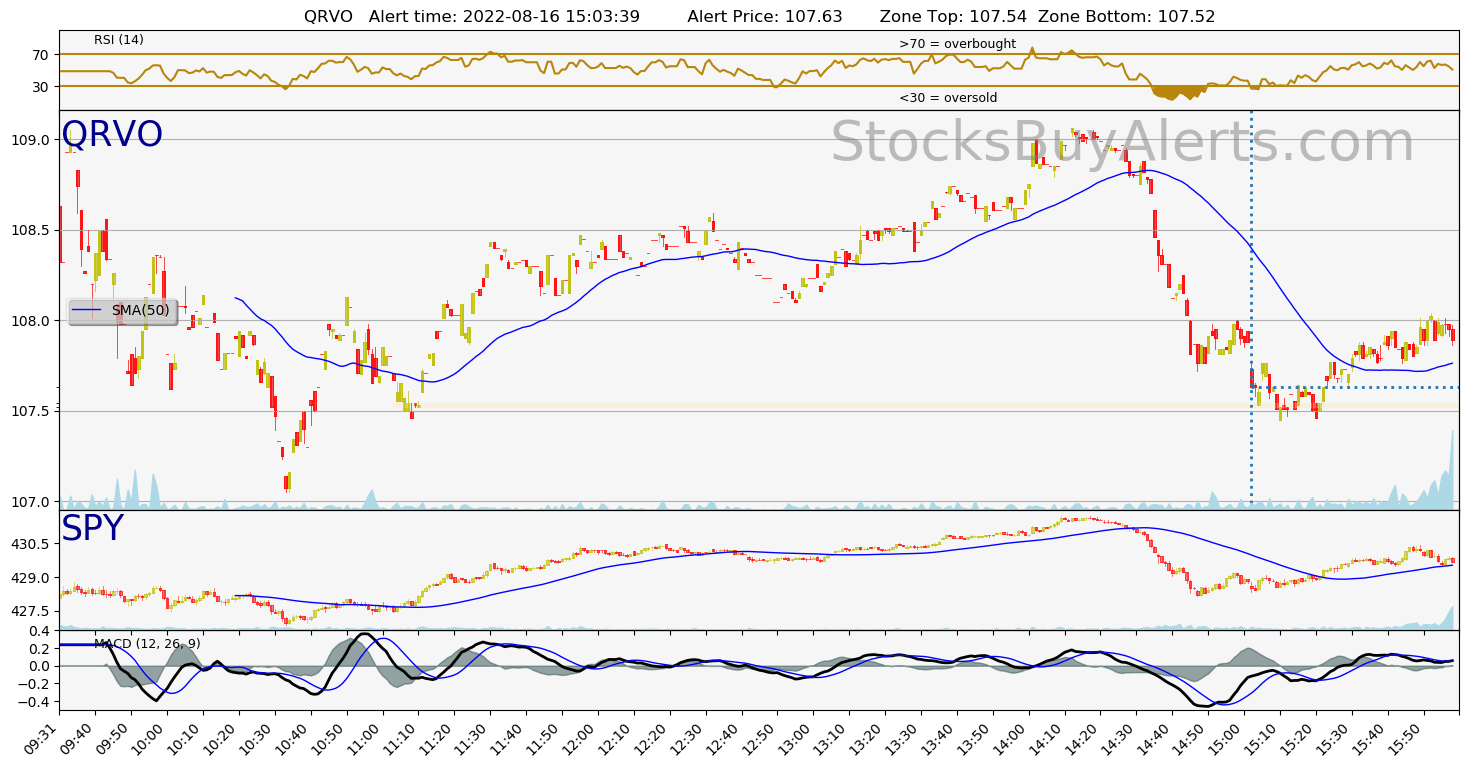Click the RSI 30 axis label
1474x768 pixels.
(x=43, y=86)
